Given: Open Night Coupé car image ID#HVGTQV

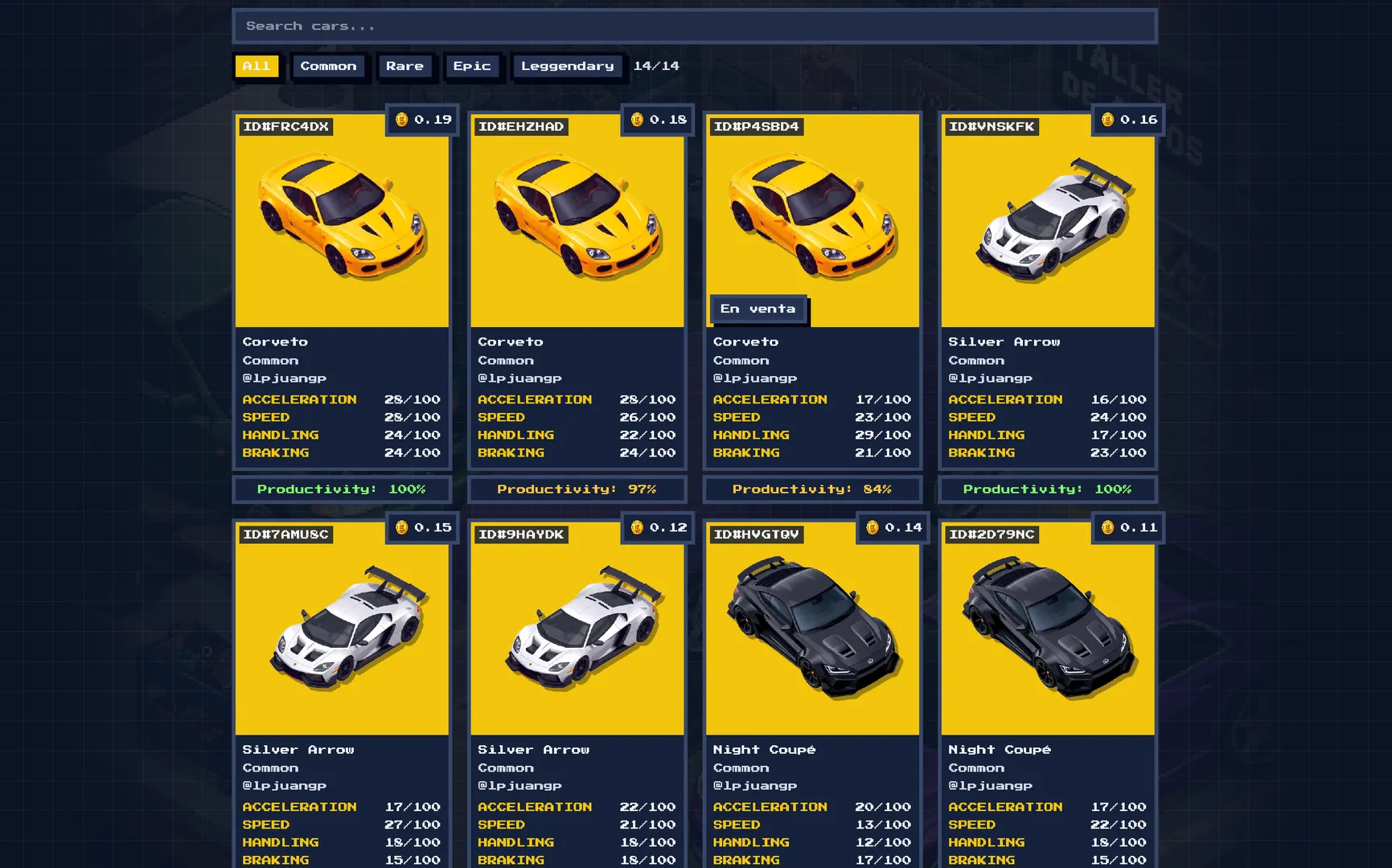Looking at the screenshot, I should 812,628.
